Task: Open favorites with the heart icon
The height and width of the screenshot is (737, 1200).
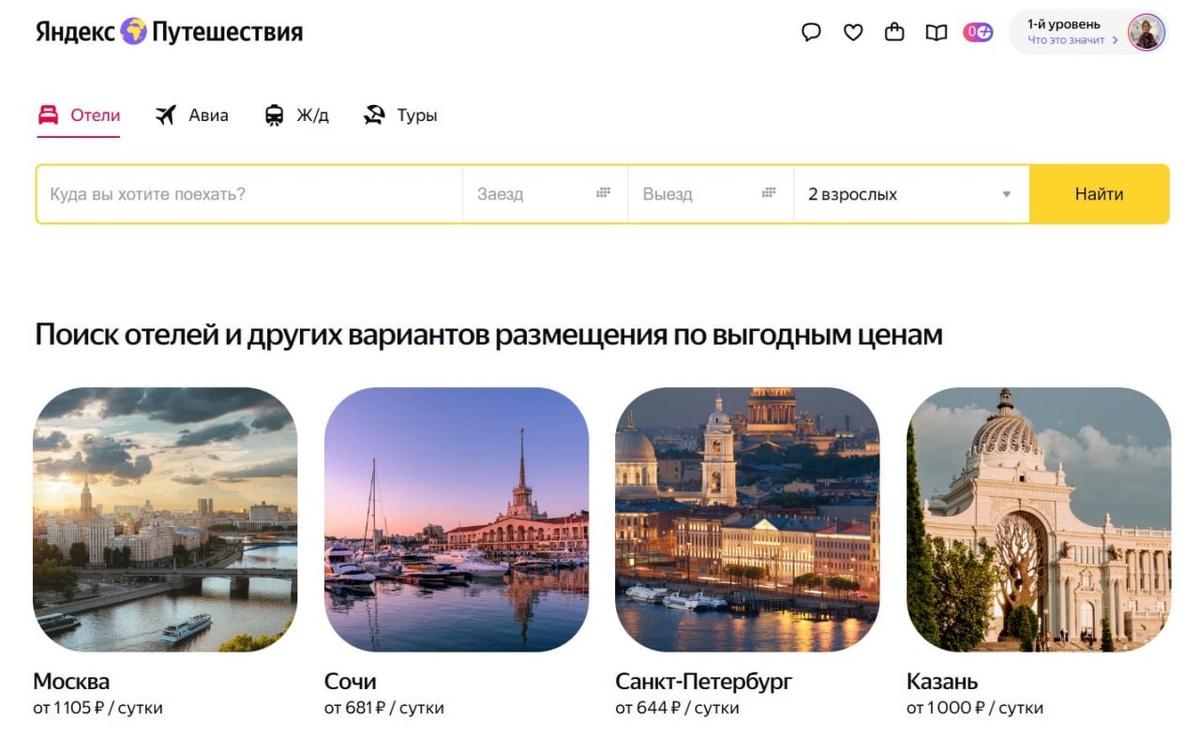Action: click(853, 33)
